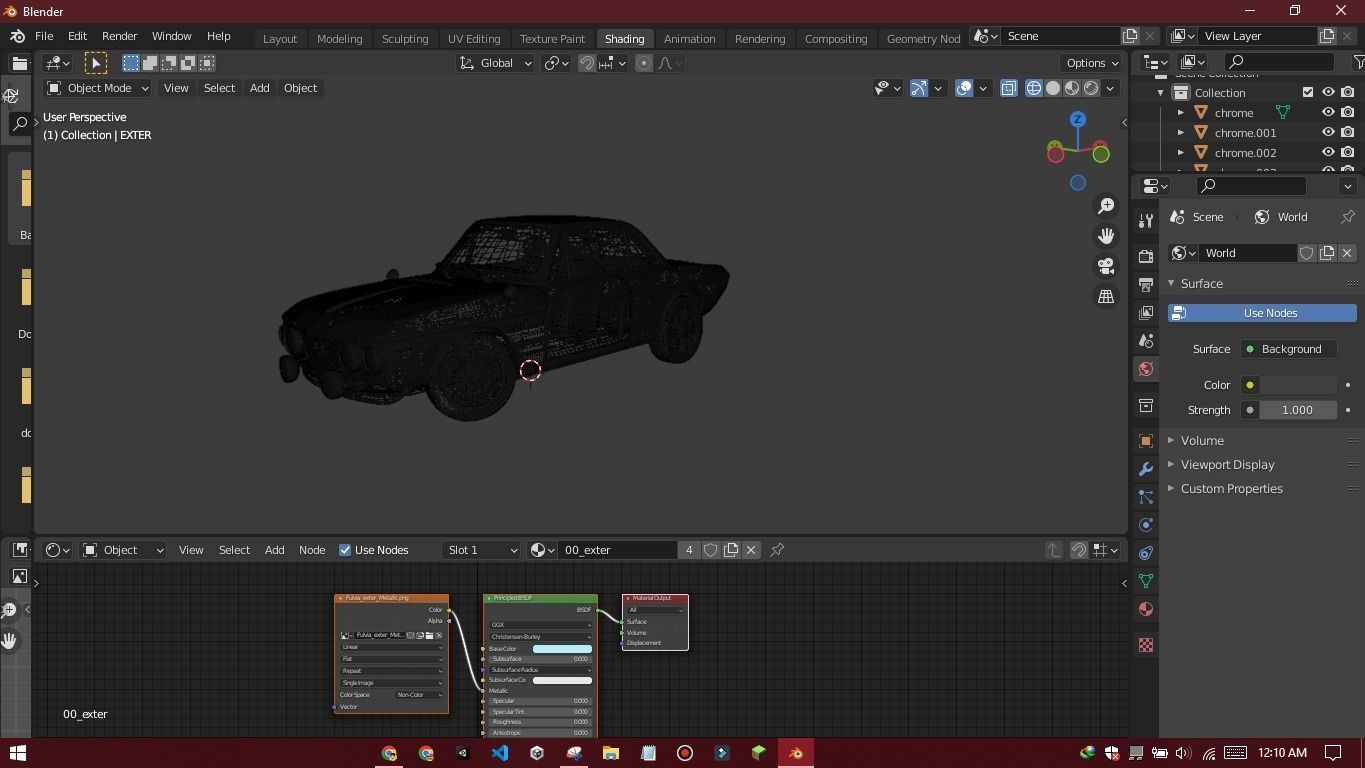Click the new material copy button
Screen dimensions: 1365x768
(x=731, y=550)
